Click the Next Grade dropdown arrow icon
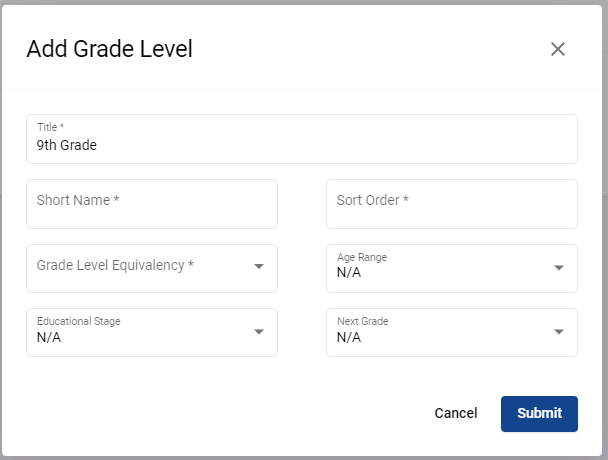Screen dimensions: 608x460 coord(559,332)
